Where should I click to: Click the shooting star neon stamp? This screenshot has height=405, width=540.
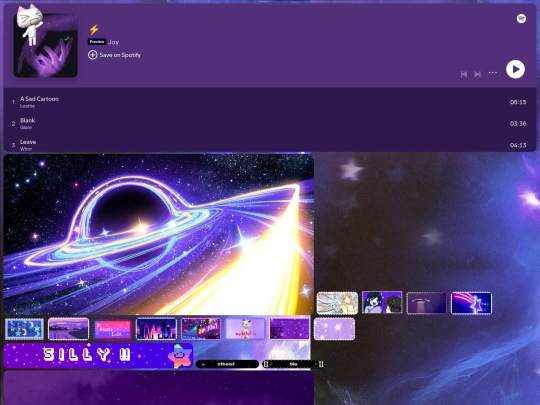click(x=471, y=303)
